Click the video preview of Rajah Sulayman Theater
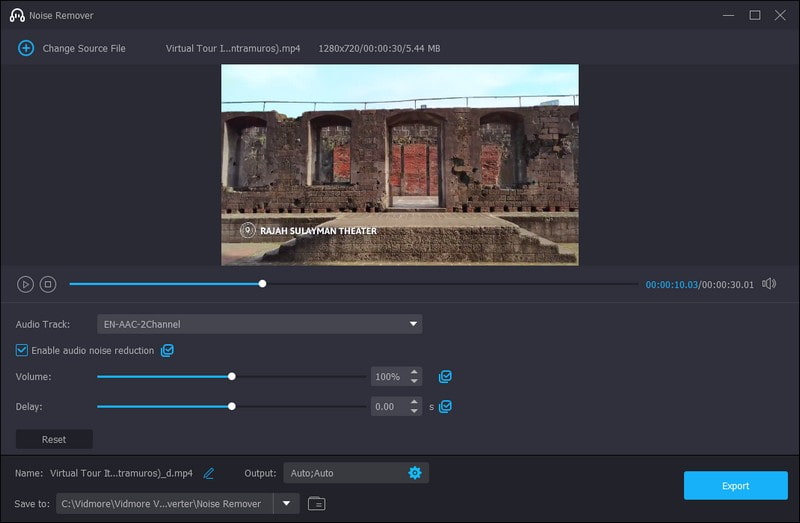The width and height of the screenshot is (800, 523). pyautogui.click(x=399, y=165)
